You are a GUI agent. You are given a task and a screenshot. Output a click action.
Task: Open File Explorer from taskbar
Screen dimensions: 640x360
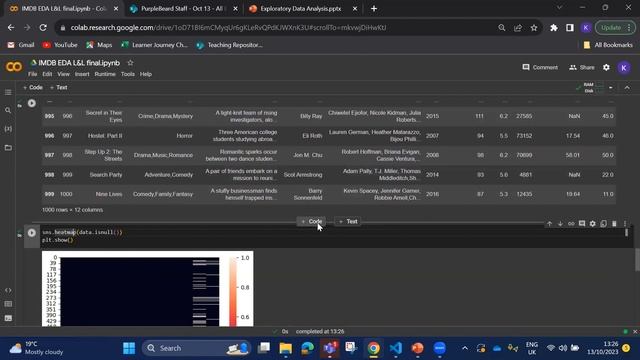click(x=286, y=348)
